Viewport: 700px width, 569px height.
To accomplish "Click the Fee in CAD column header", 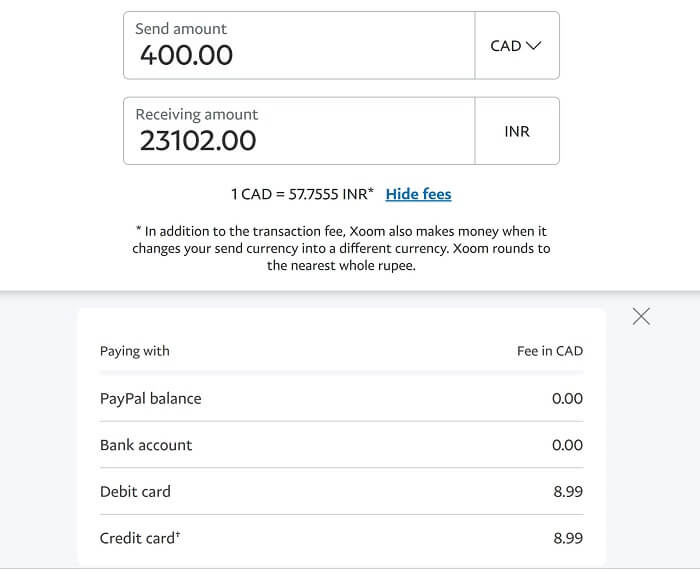I will tap(549, 351).
